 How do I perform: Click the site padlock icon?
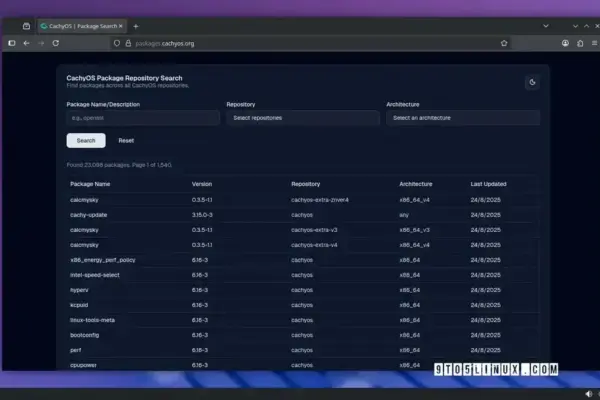click(x=128, y=43)
